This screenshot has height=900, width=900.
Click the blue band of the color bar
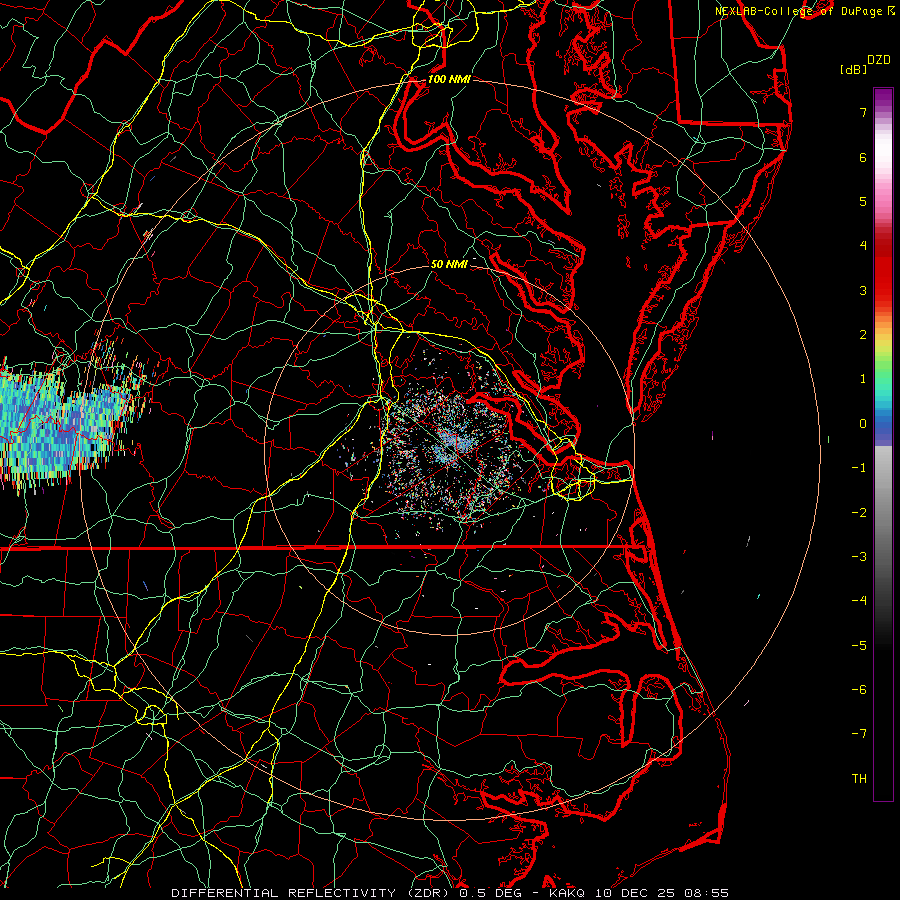click(883, 428)
